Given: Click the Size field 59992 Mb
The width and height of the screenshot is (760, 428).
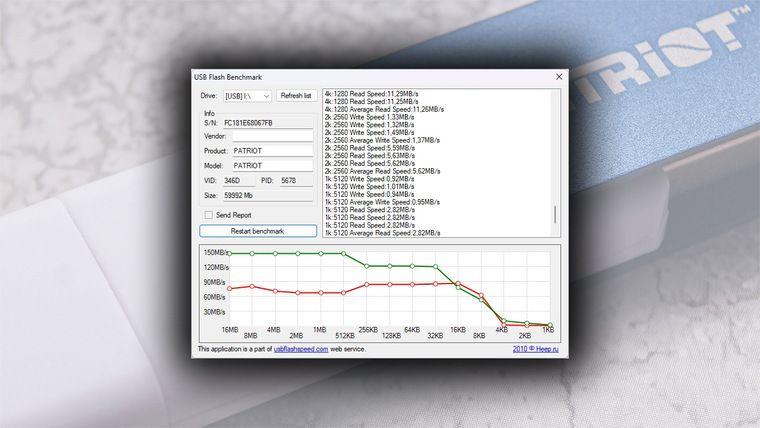Looking at the screenshot, I should tap(268, 196).
